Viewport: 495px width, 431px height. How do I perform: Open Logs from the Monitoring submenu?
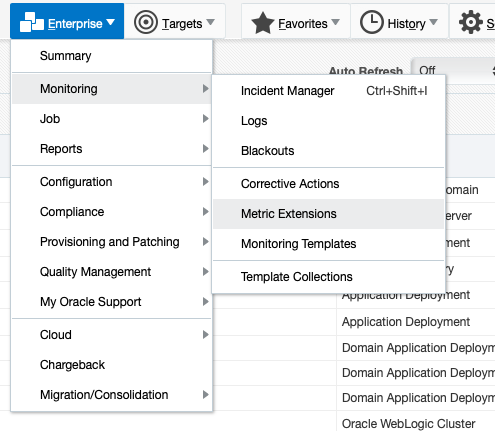tap(328, 121)
